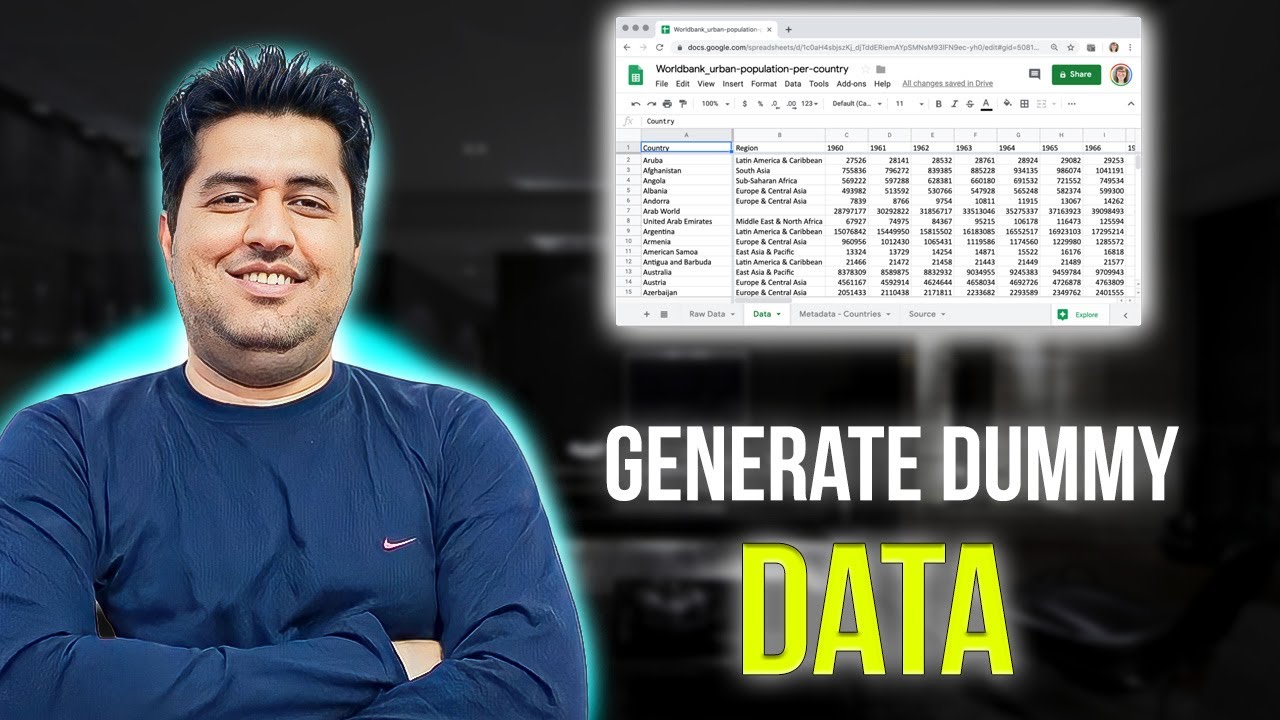Open the fill color bucket
This screenshot has width=1280, height=720.
(x=1008, y=104)
